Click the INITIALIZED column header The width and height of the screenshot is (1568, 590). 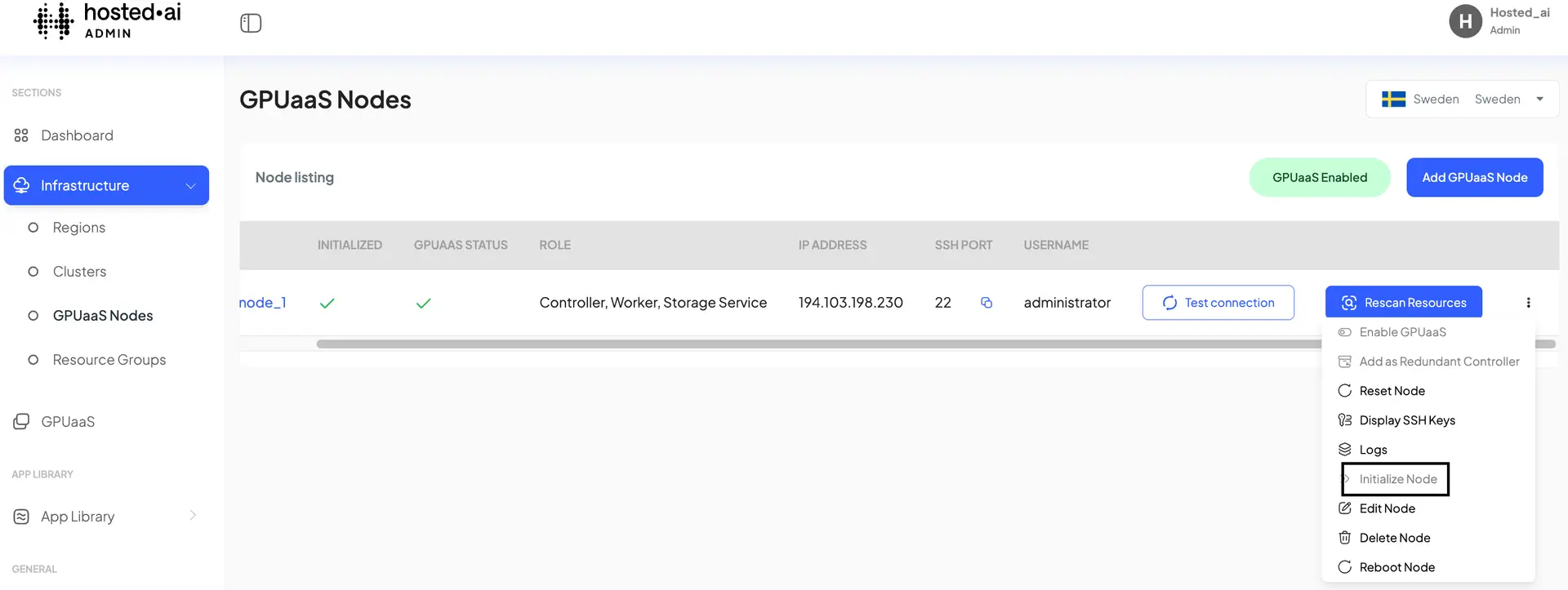[x=350, y=245]
